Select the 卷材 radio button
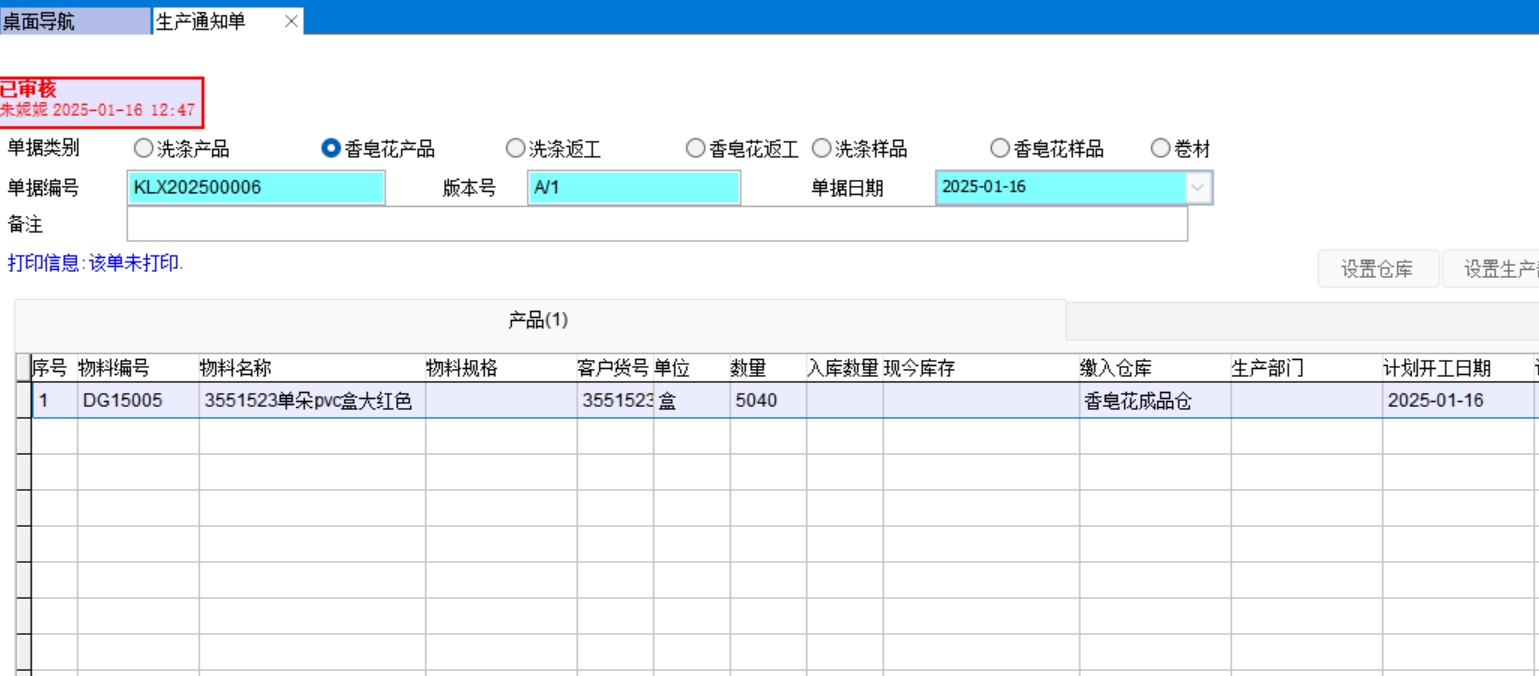Image resolution: width=1539 pixels, height=676 pixels. (x=1160, y=149)
